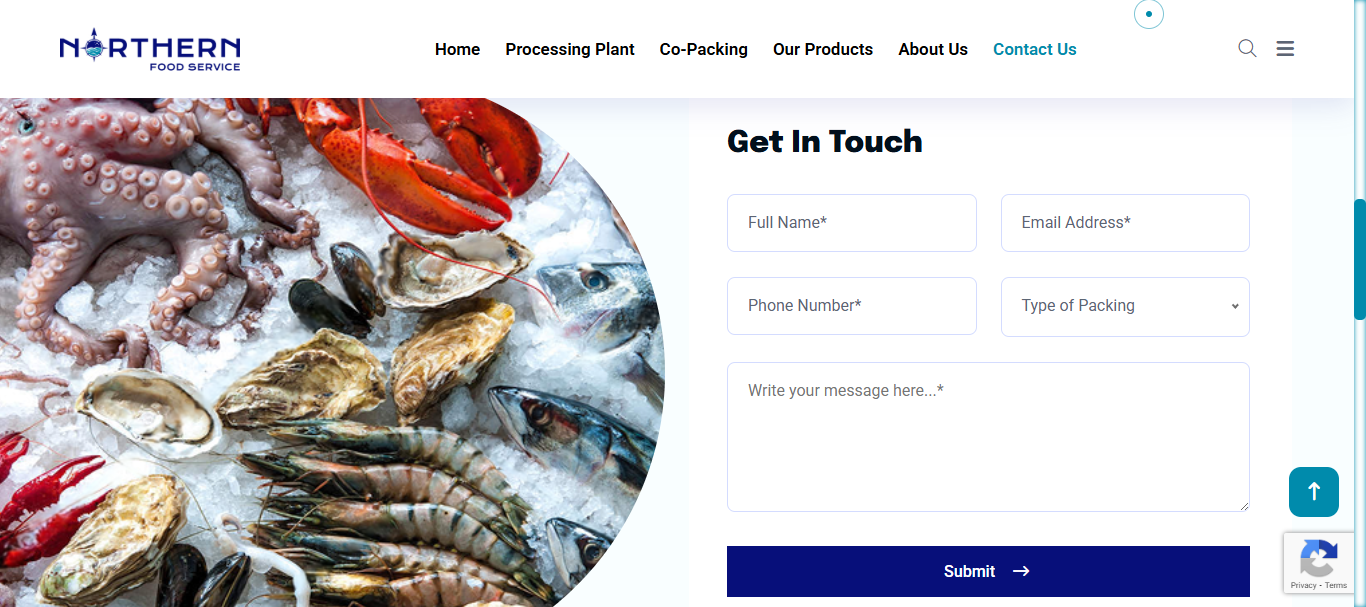
Task: Click the page vertical scrollbar thumb
Action: point(1360,260)
